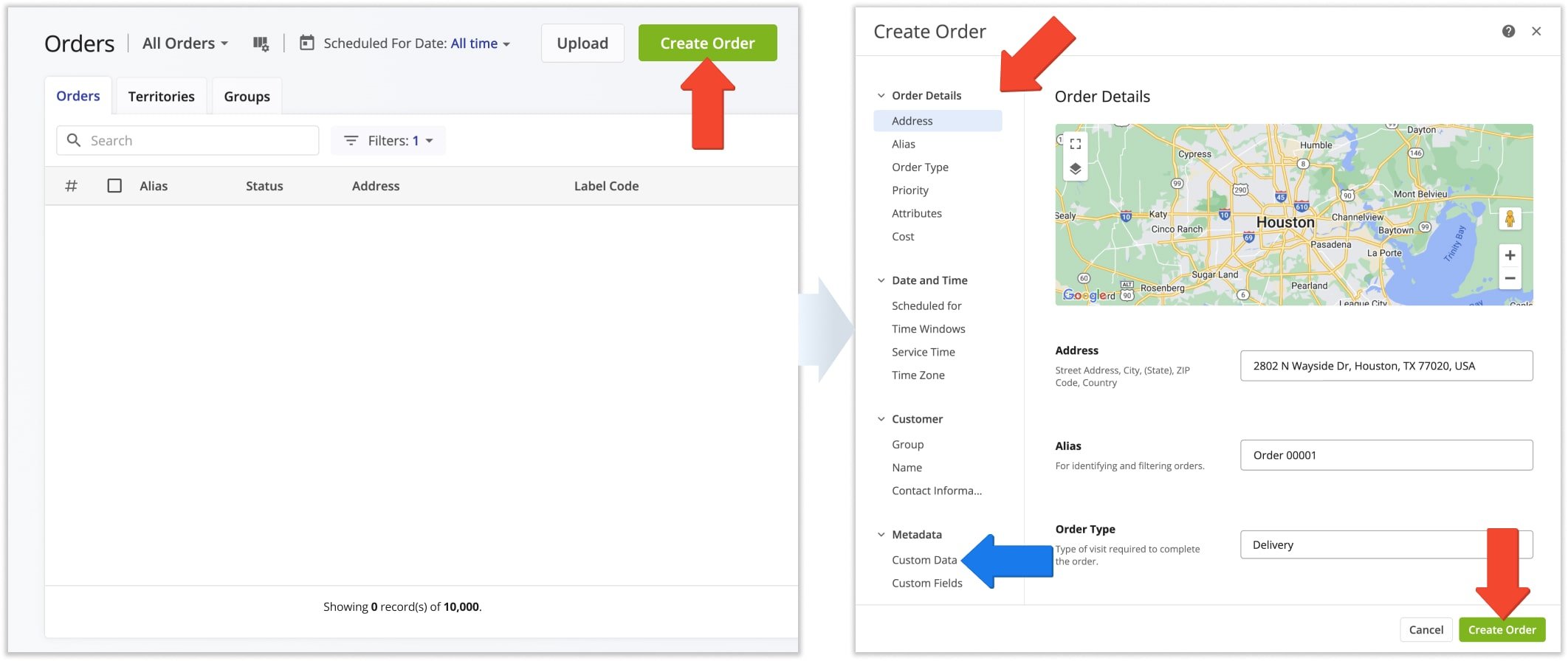
Task: Switch to the Orders tab
Action: (x=78, y=96)
